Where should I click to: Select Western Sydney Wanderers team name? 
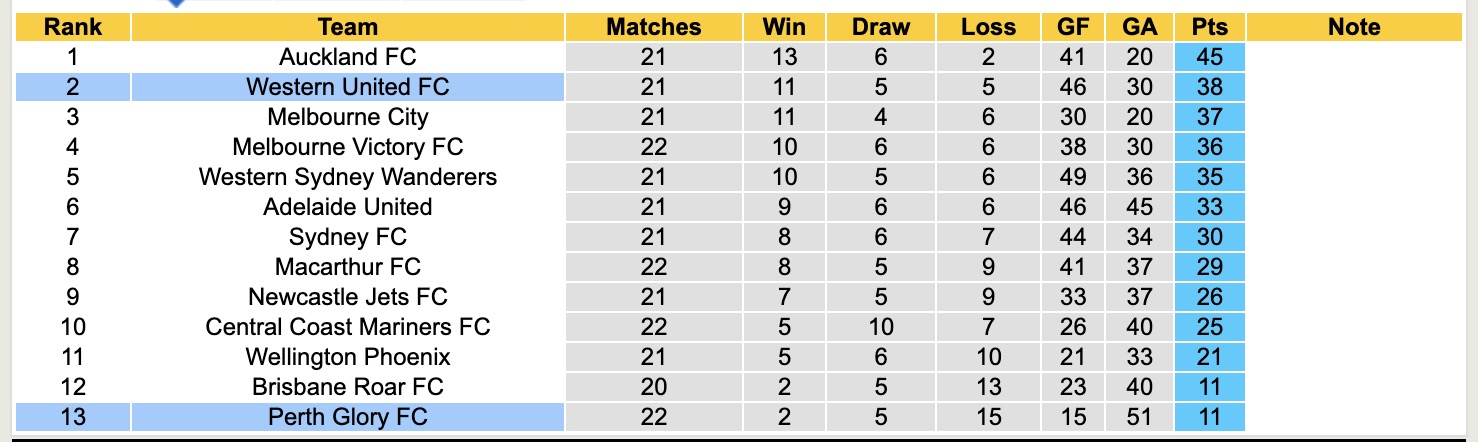point(348,177)
